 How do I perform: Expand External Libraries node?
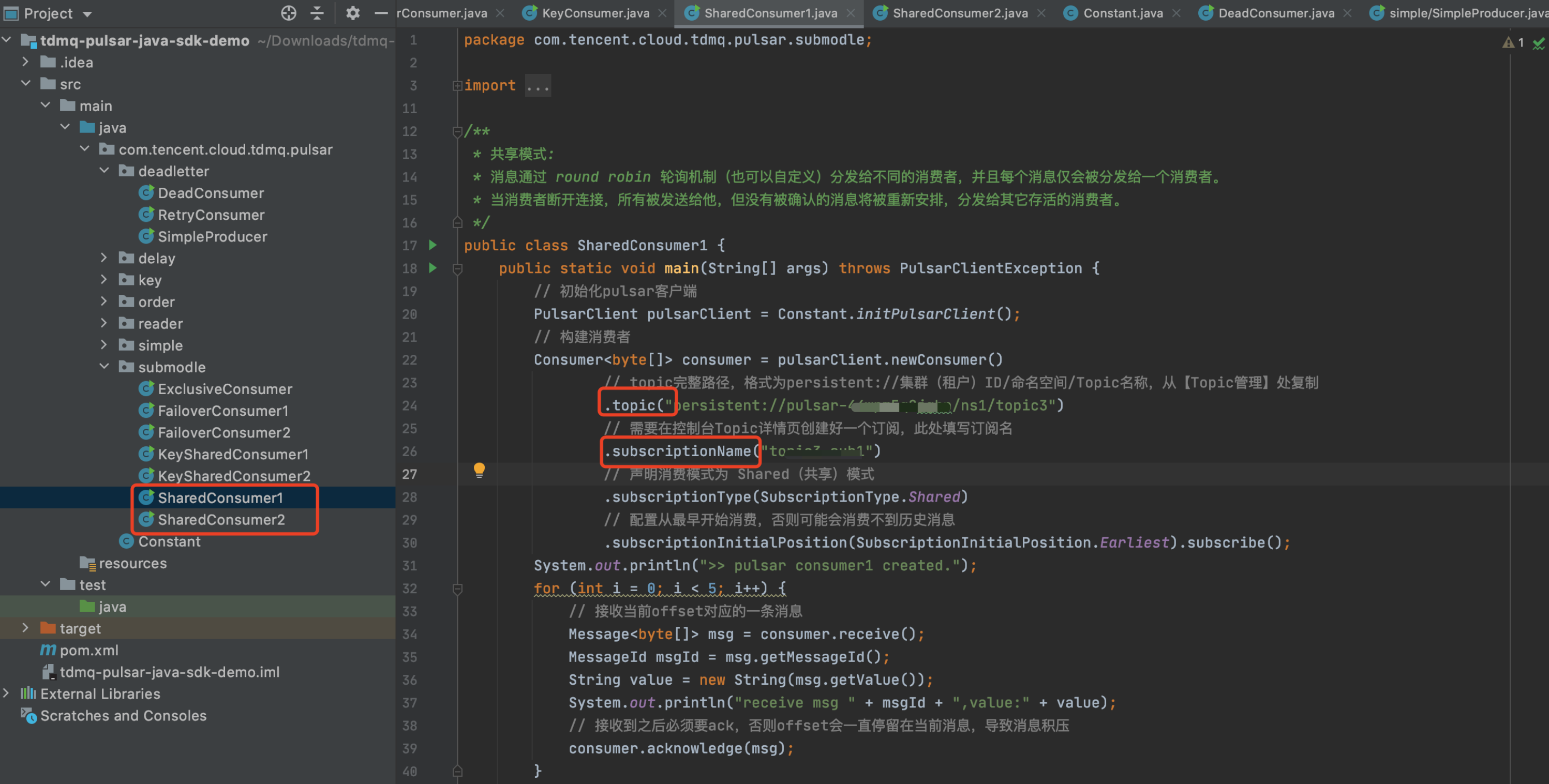(x=7, y=692)
